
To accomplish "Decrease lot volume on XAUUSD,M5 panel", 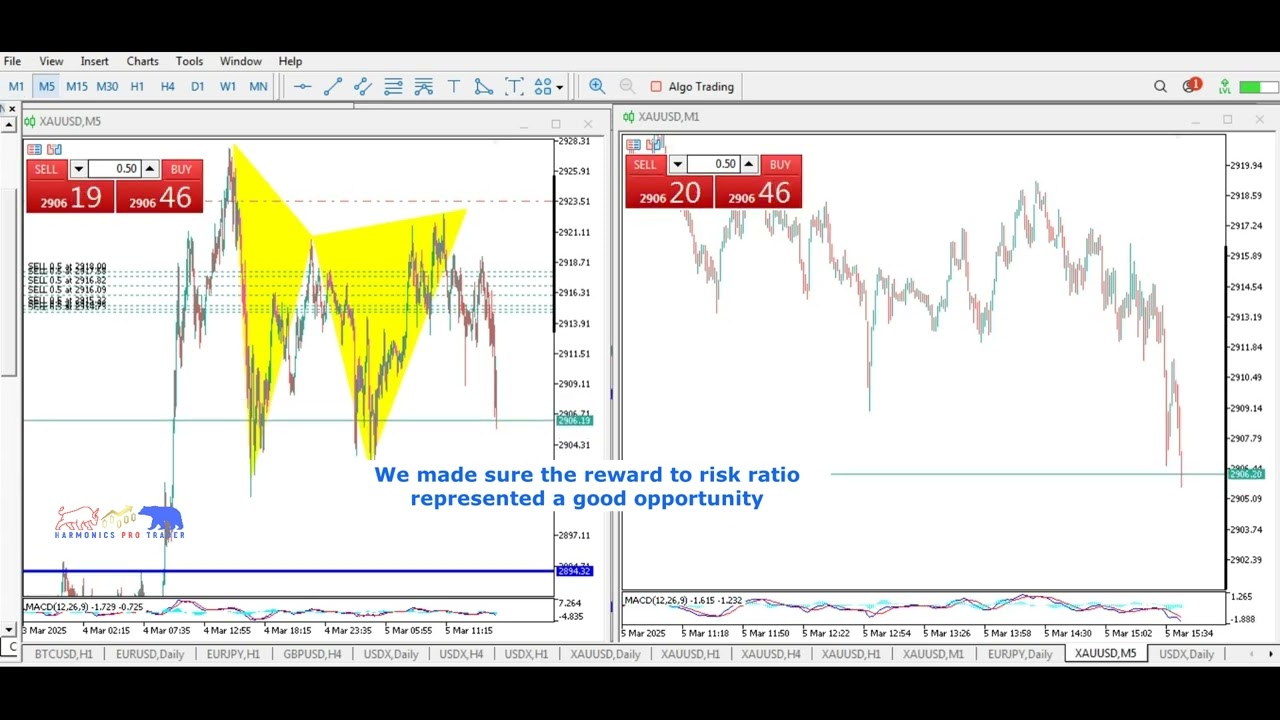I will [78, 169].
